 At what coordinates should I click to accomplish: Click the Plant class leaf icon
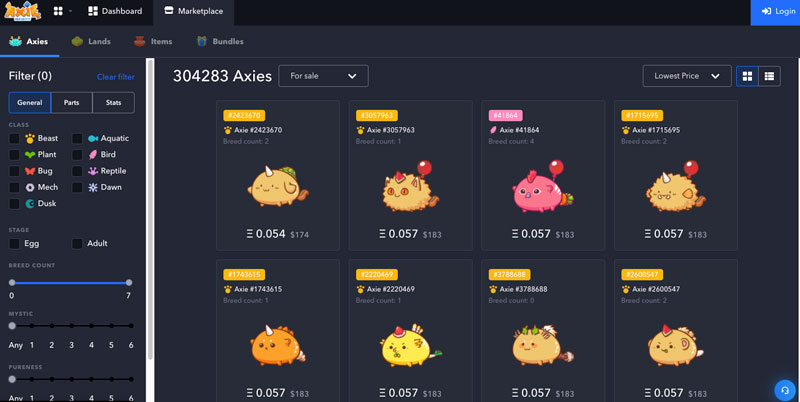pyautogui.click(x=30, y=155)
